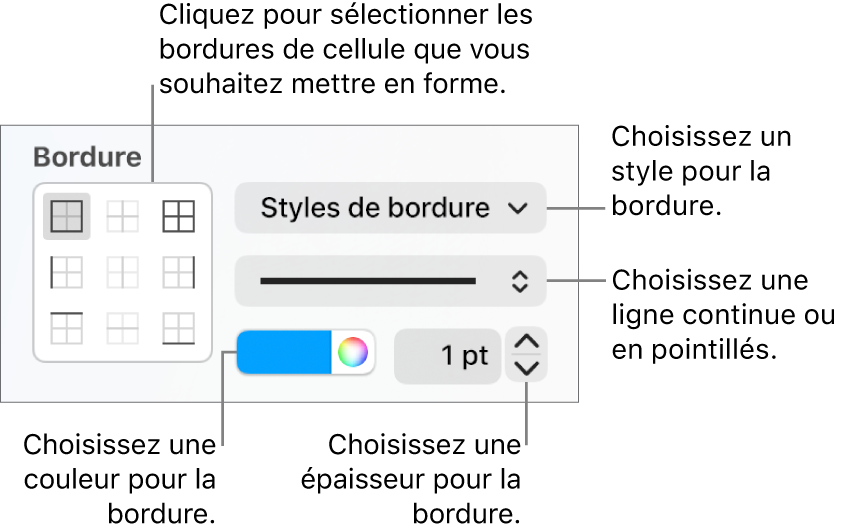Open the Styles de bordure pop-up menu
This screenshot has height=532, width=849.
coord(390,208)
